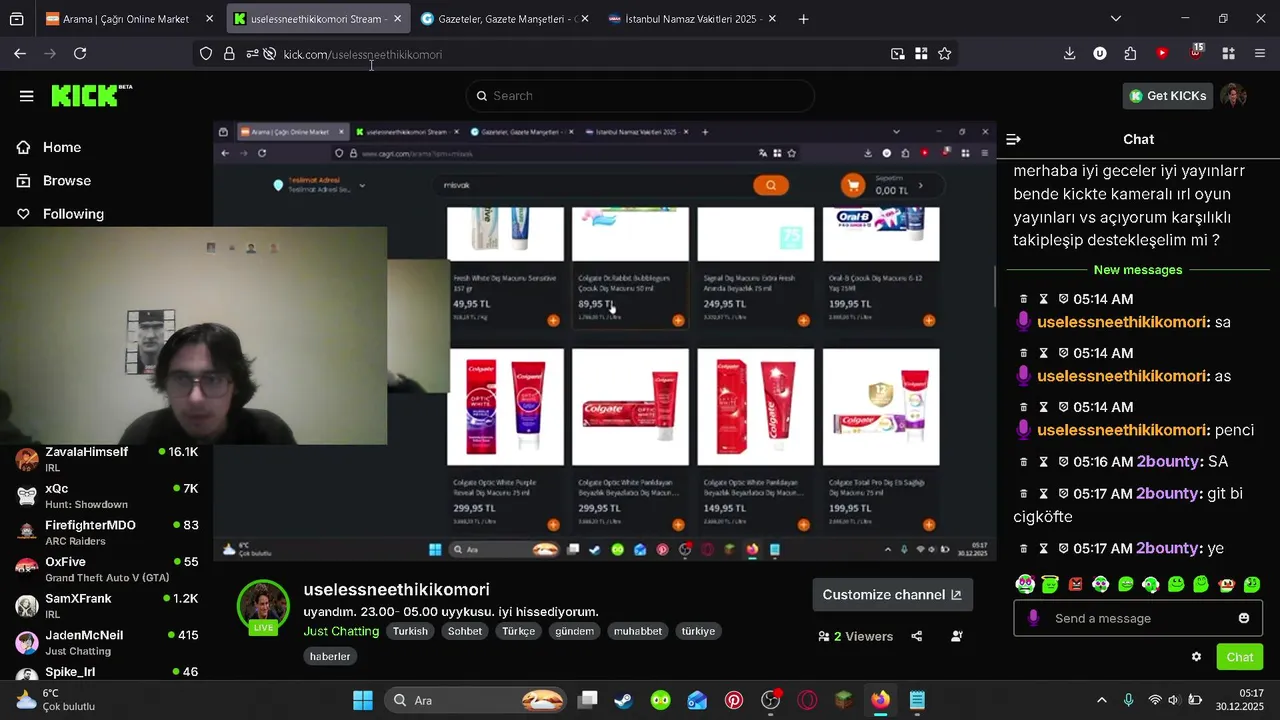Image resolution: width=1280 pixels, height=720 pixels.
Task: Delete the 05:16 AM 2bounty message
Action: click(1023, 462)
